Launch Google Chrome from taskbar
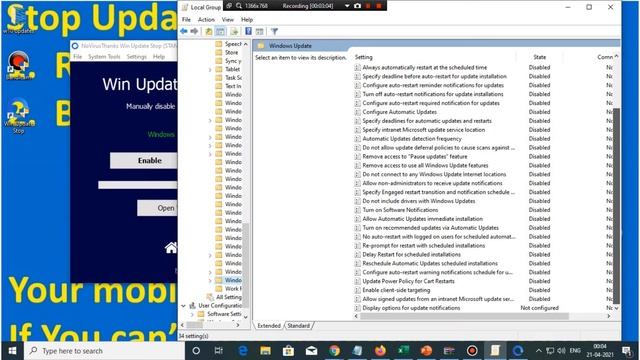This screenshot has height=360, width=640. coord(334,351)
